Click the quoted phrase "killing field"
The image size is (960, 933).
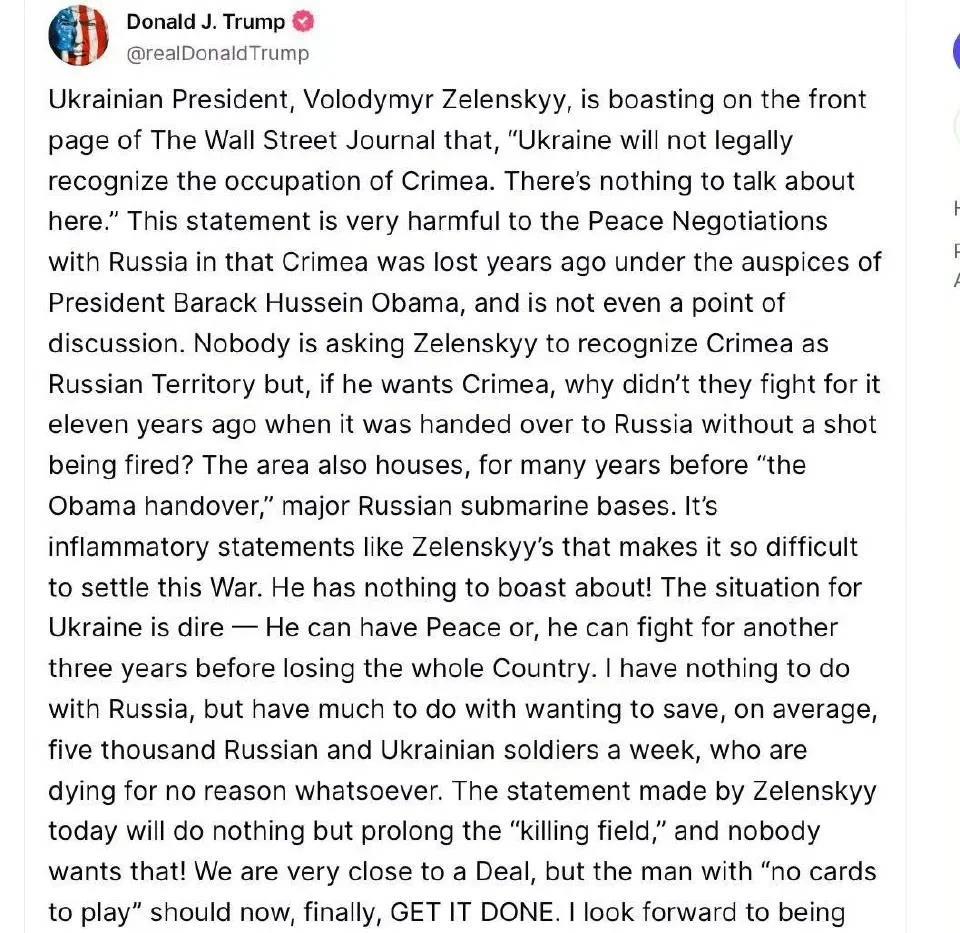click(x=583, y=831)
